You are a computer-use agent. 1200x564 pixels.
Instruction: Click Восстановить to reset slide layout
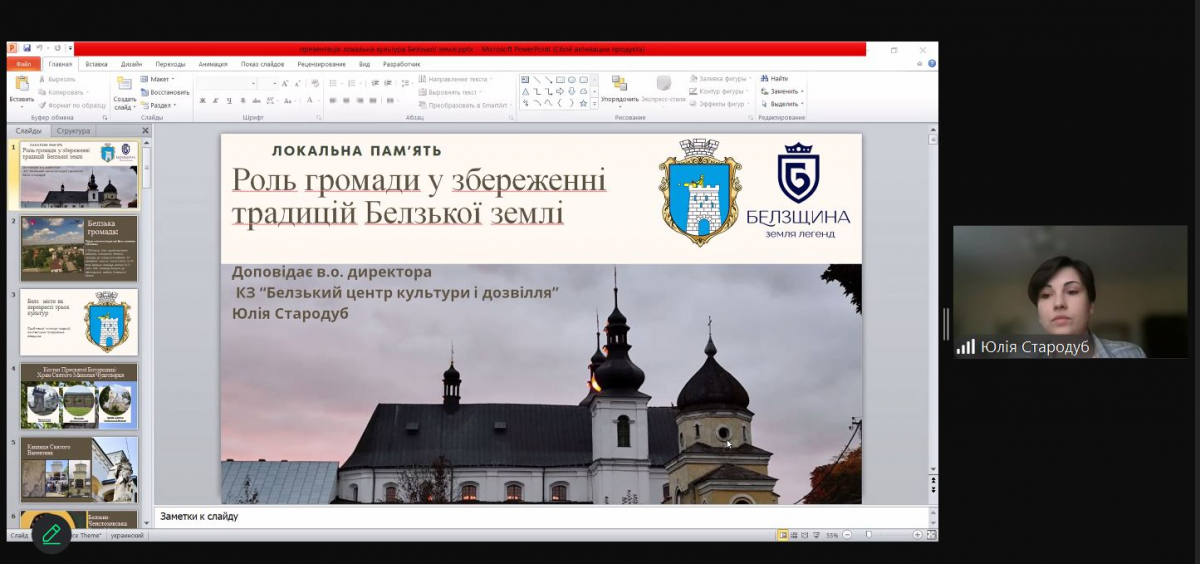[x=165, y=92]
